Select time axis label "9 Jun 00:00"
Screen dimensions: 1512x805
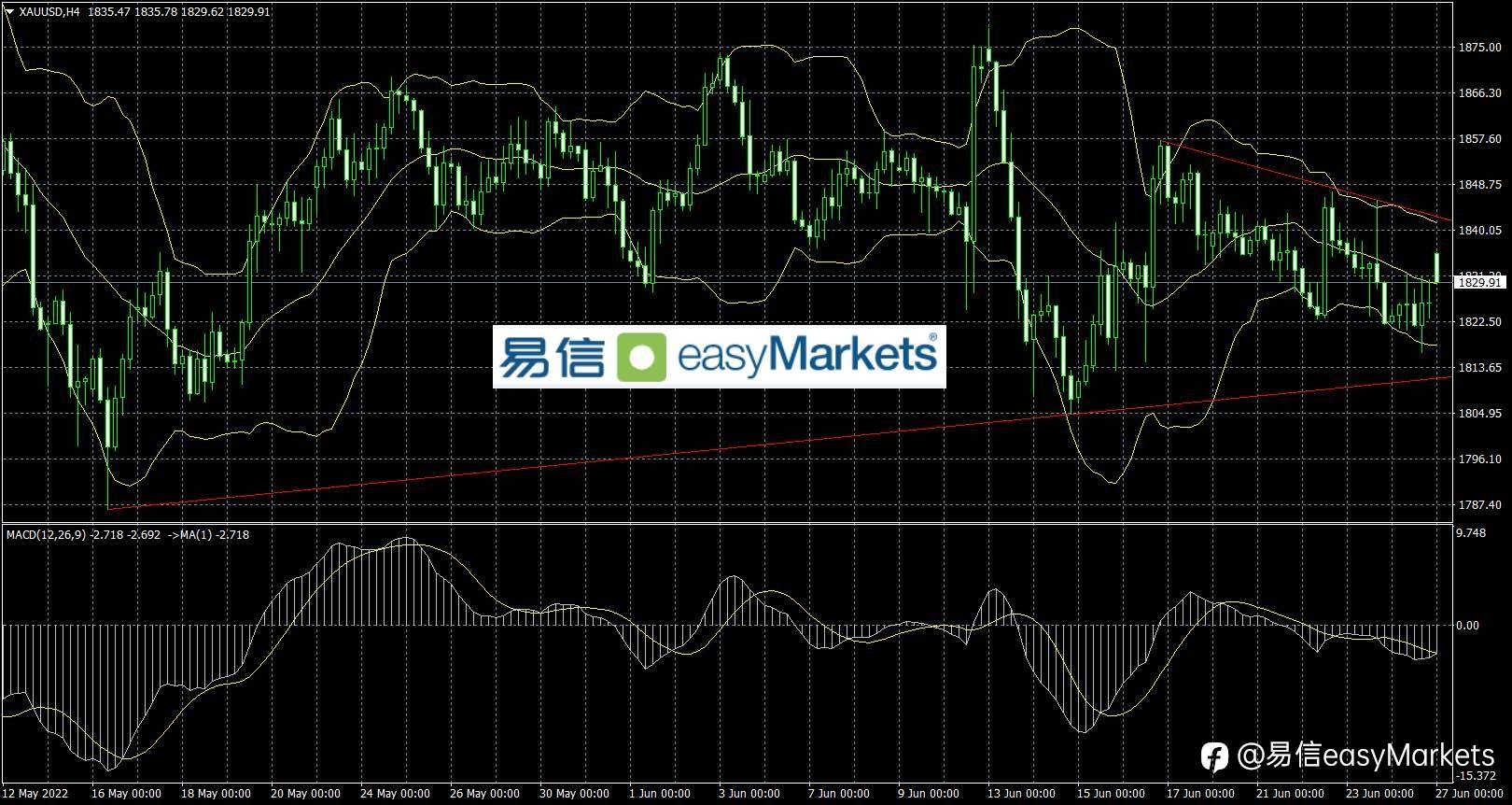coord(929,794)
